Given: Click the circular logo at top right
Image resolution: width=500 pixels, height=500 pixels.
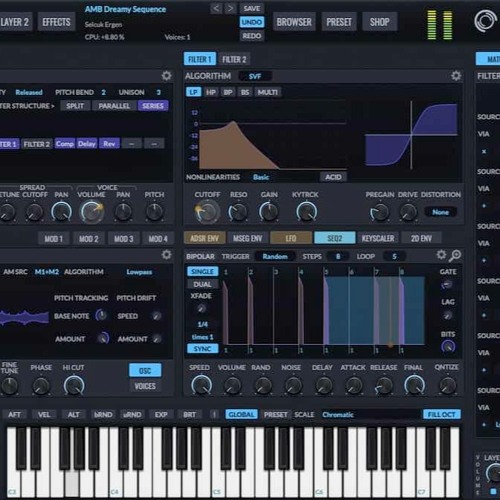Looking at the screenshot, I should 485,21.
